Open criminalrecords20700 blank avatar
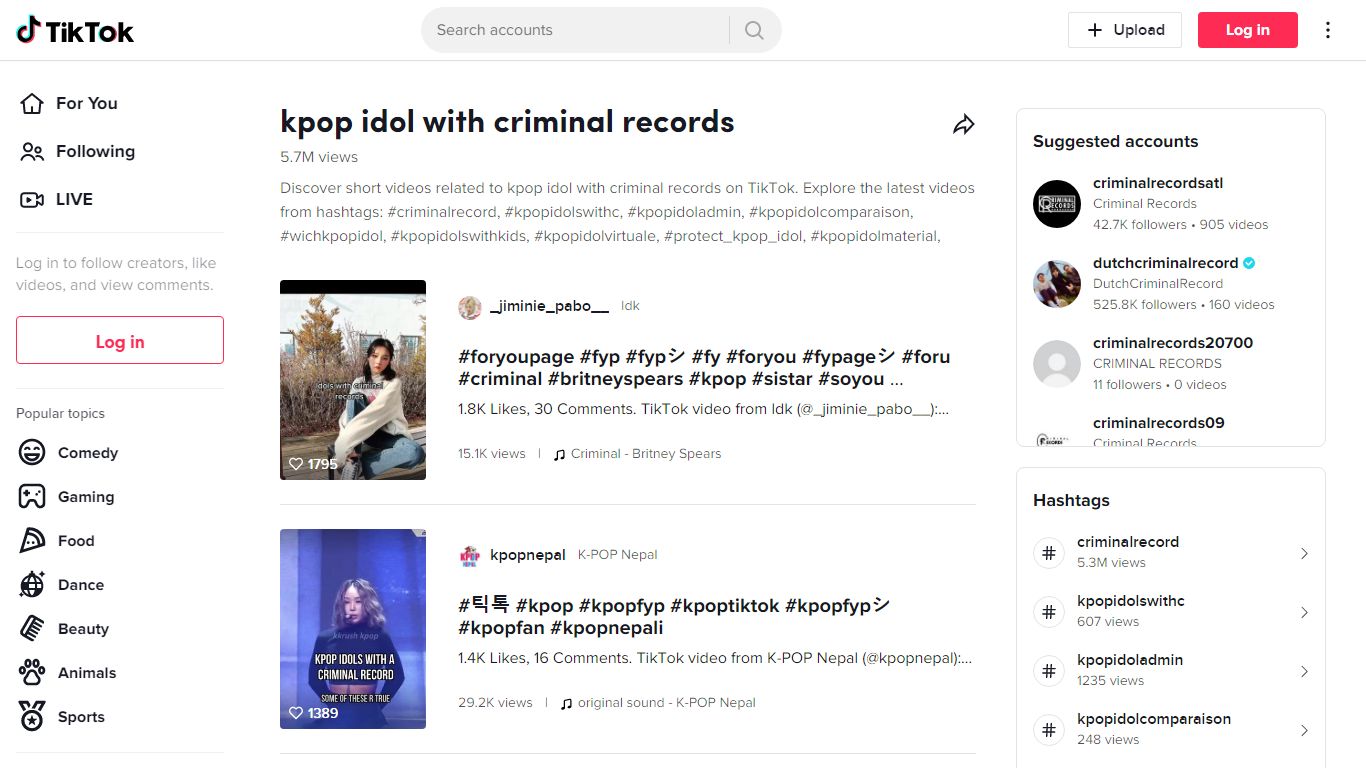The width and height of the screenshot is (1366, 768). (1057, 363)
